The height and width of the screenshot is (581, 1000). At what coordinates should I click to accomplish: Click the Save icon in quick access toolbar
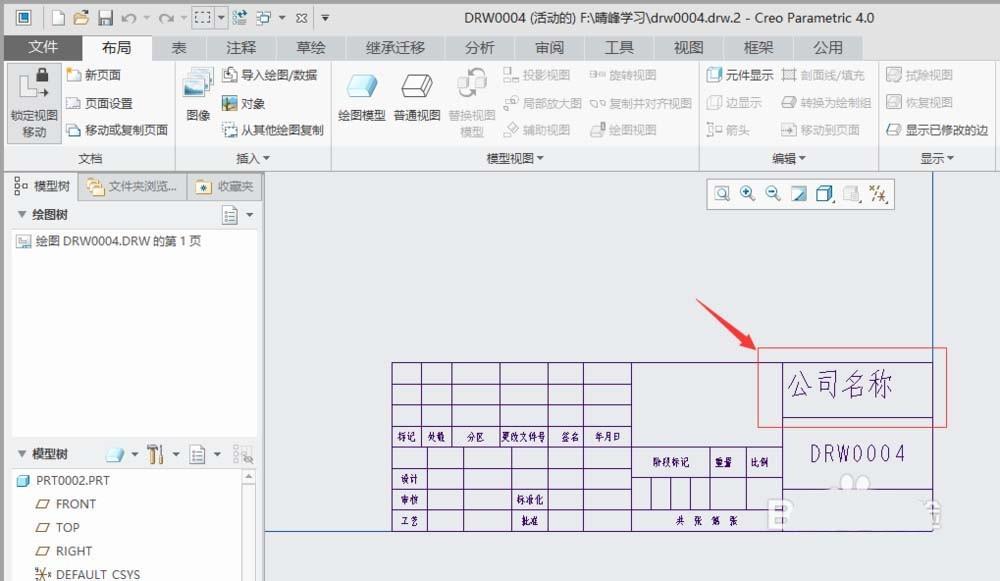(x=106, y=17)
